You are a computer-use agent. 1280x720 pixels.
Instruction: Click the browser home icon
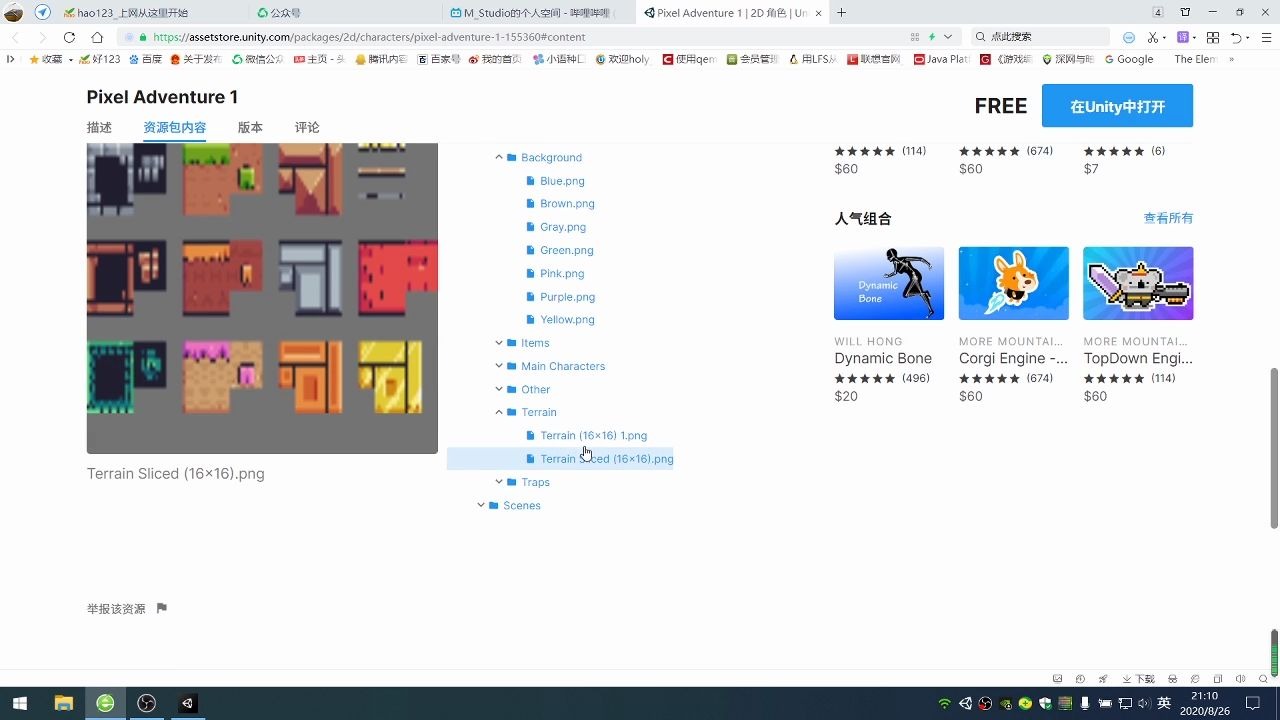pos(97,37)
